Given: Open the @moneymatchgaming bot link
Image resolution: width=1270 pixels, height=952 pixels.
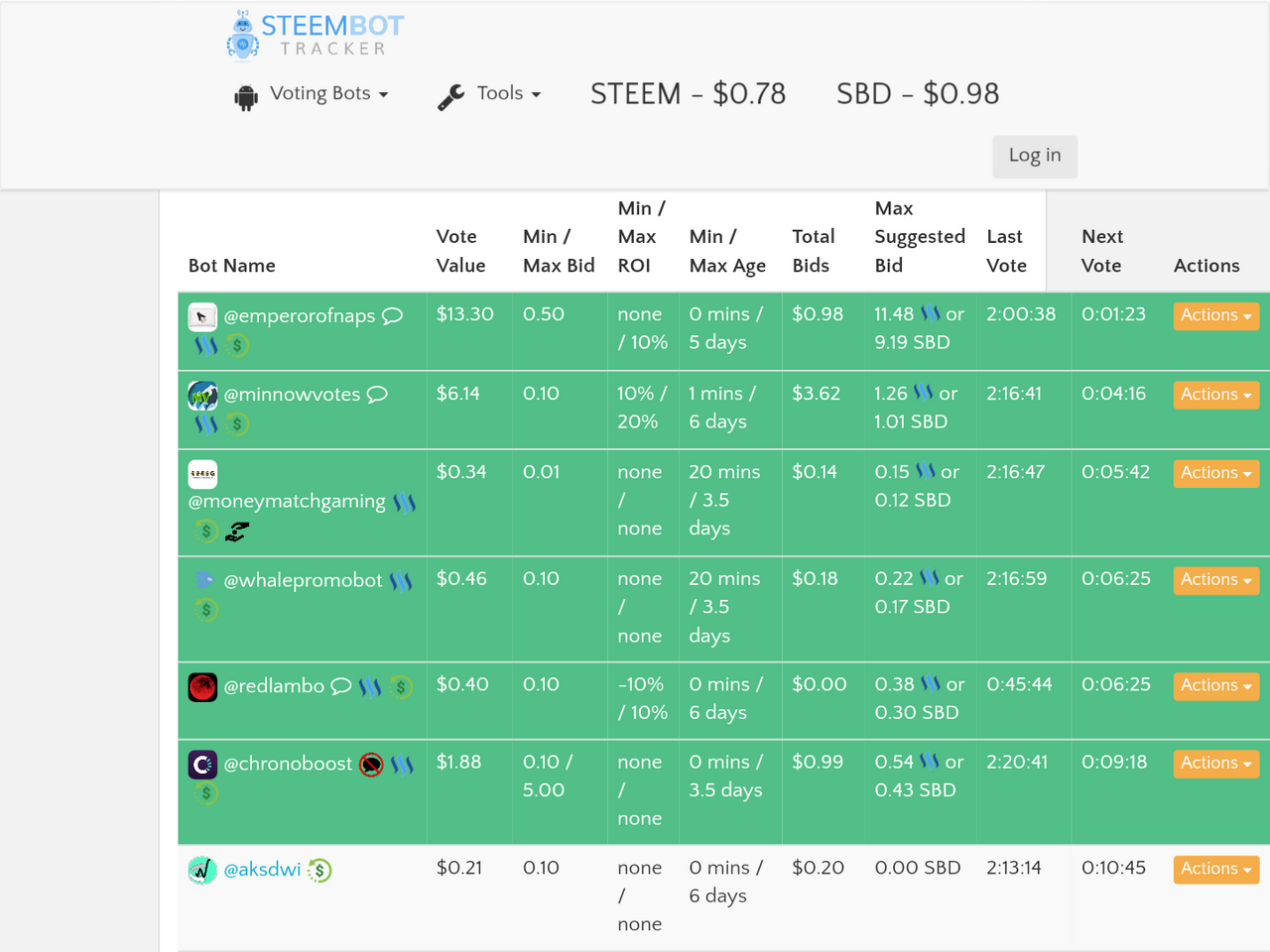Looking at the screenshot, I should 287,502.
